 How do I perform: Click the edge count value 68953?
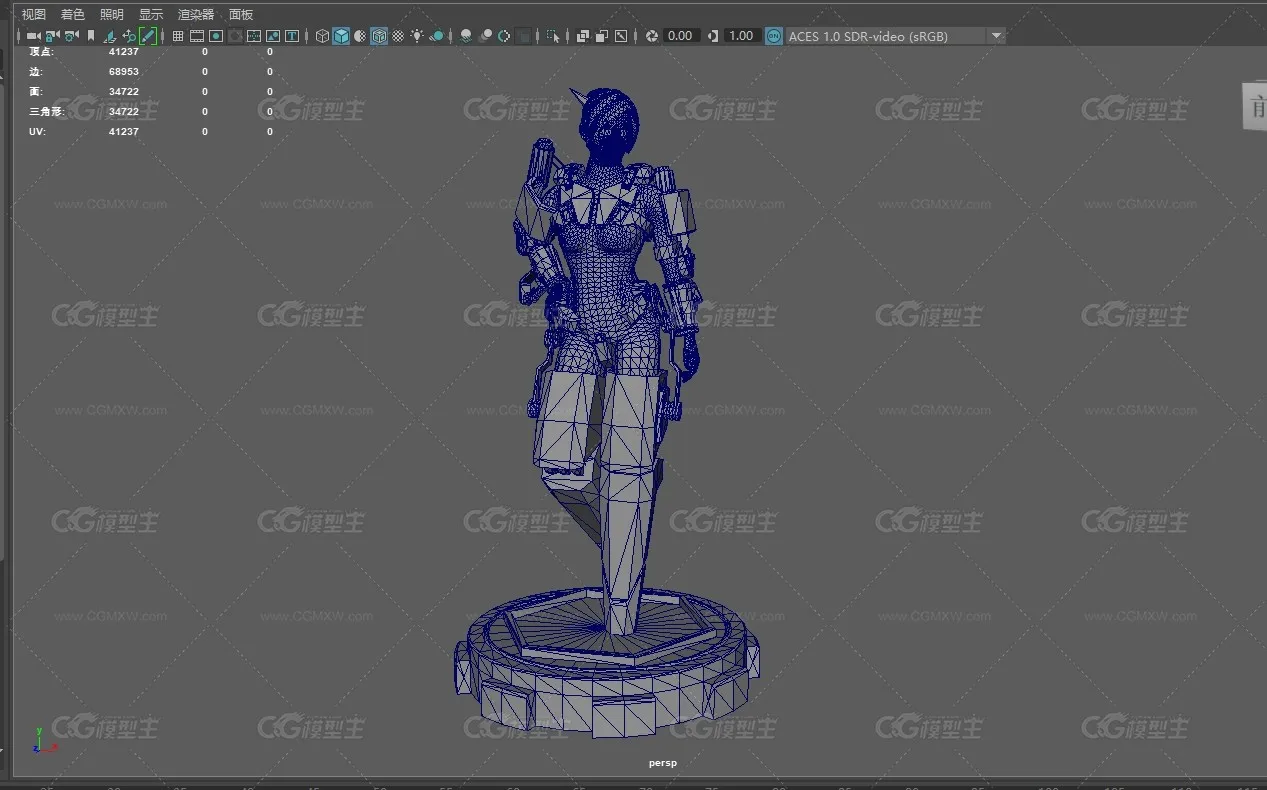(124, 72)
